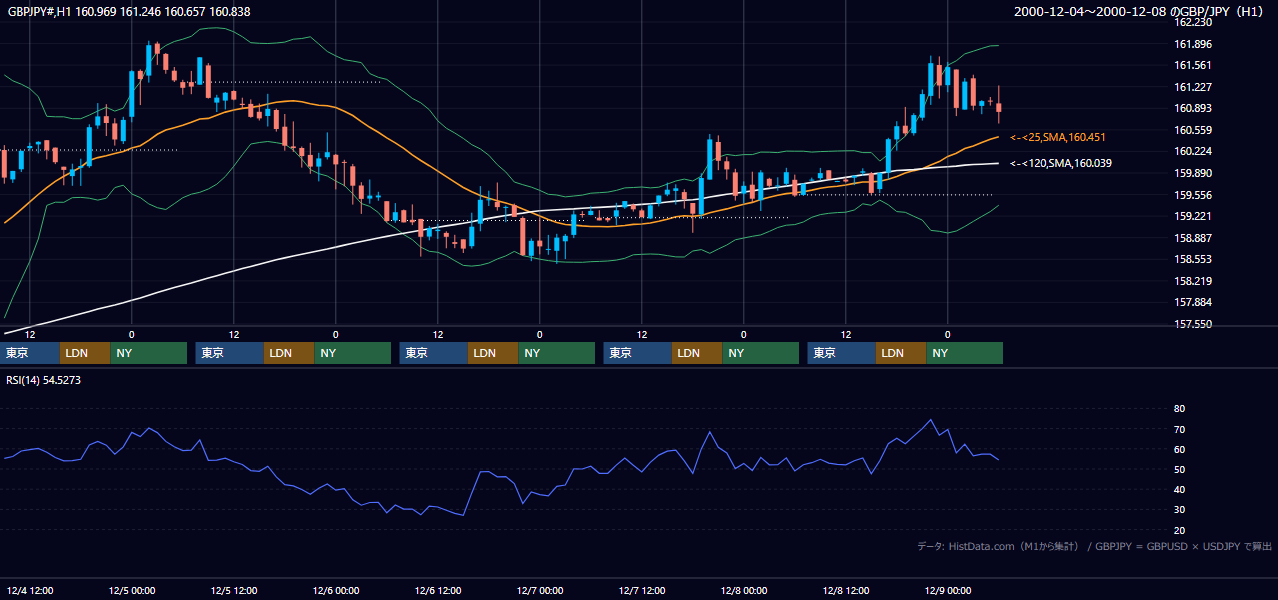The height and width of the screenshot is (600, 1278).
Task: Click price axis label 161.227
Action: 1193,87
